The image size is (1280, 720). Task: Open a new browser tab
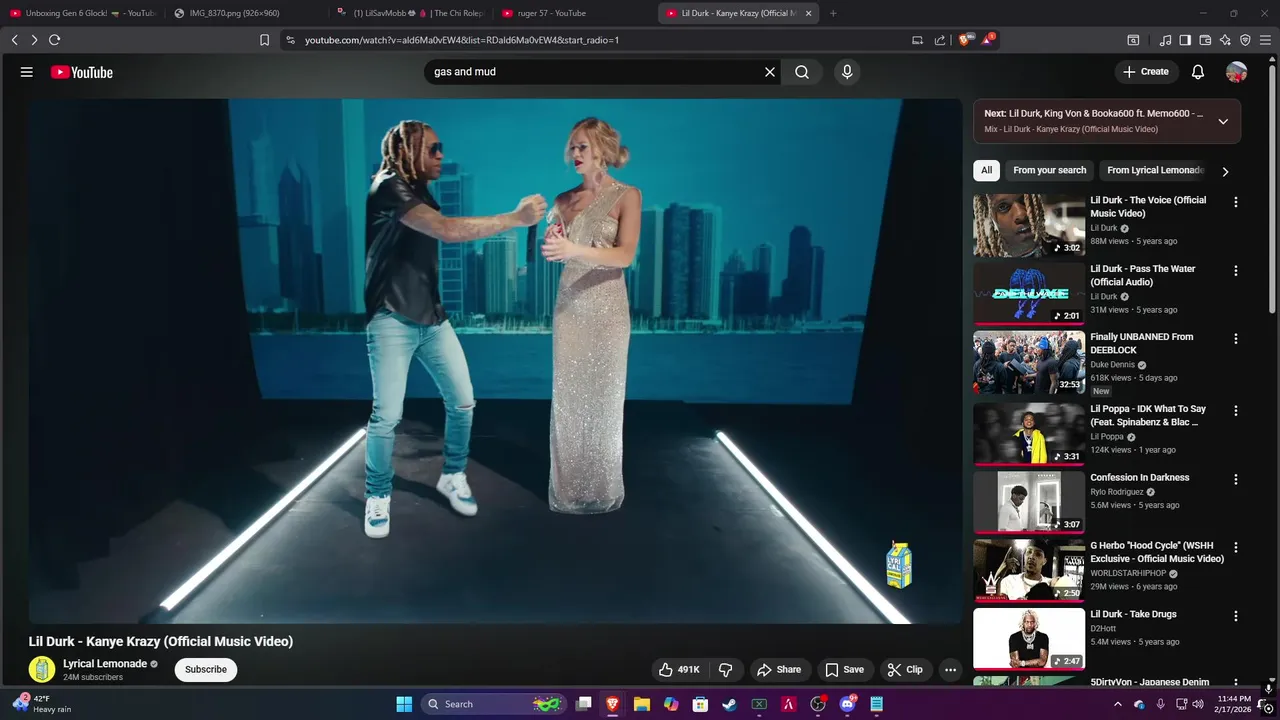point(833,13)
